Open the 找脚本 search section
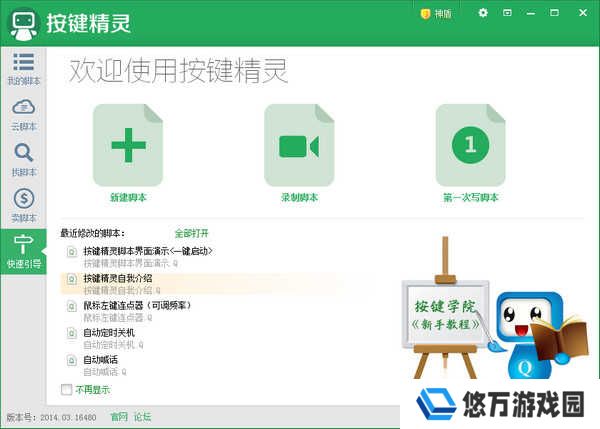This screenshot has width=600, height=429. coord(23,160)
